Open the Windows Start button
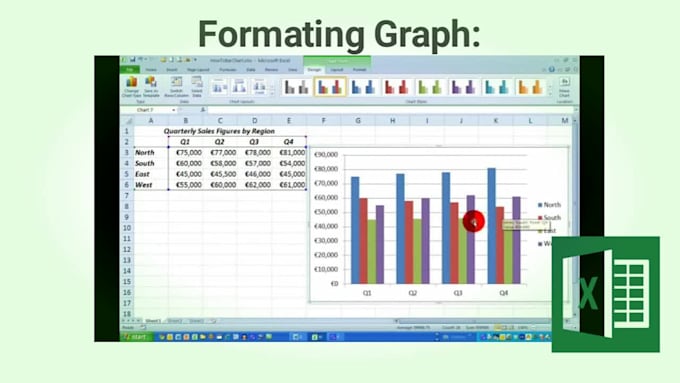 (x=136, y=337)
